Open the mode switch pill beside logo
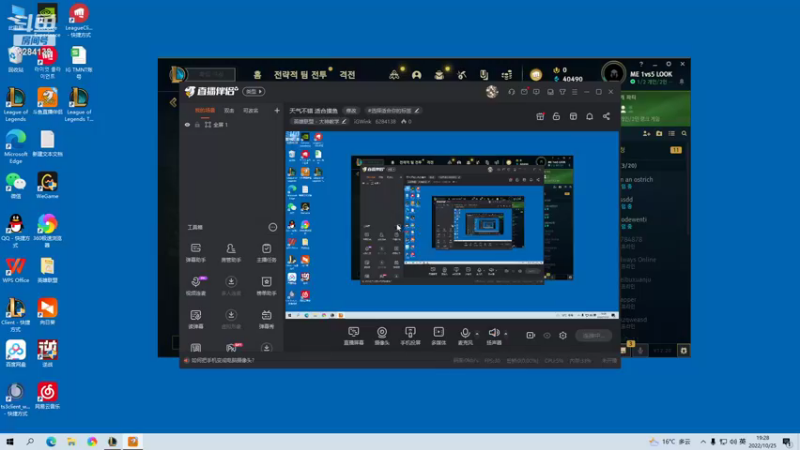Image resolution: width=800 pixels, height=450 pixels. [x=254, y=91]
